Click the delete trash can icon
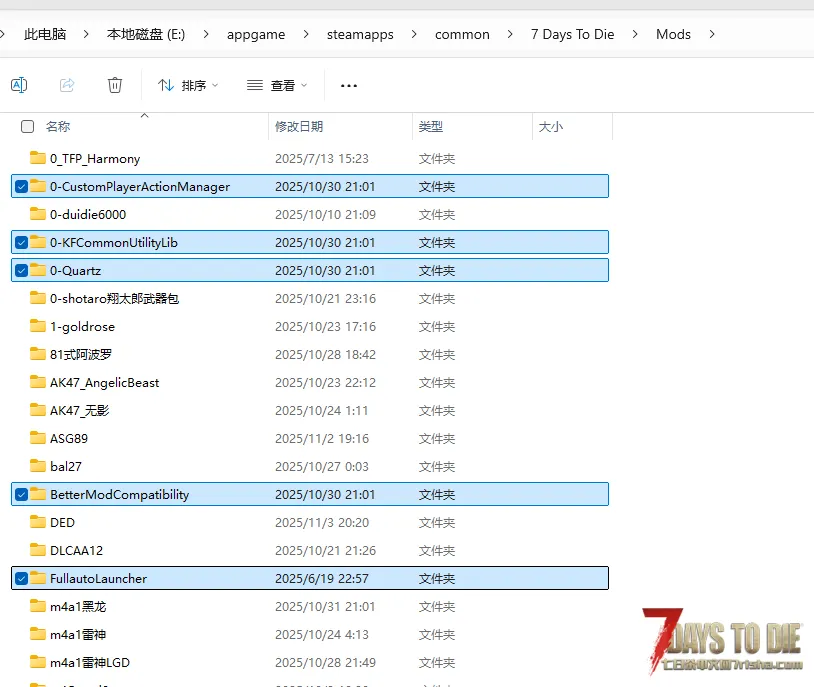814x687 pixels. pos(115,85)
